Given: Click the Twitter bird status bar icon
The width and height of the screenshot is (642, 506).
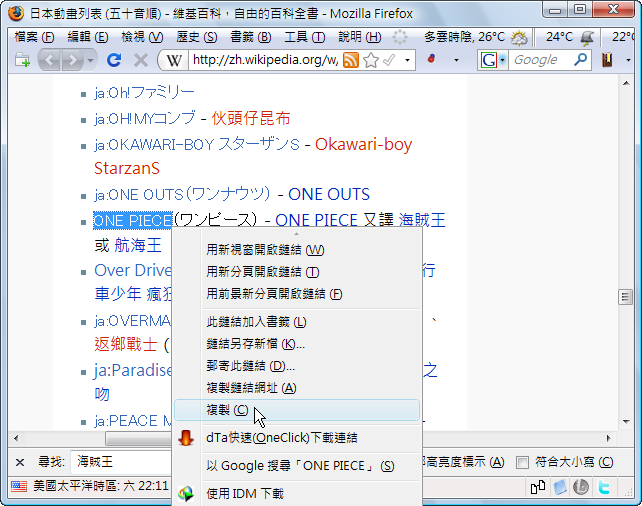Looking at the screenshot, I should [604, 487].
